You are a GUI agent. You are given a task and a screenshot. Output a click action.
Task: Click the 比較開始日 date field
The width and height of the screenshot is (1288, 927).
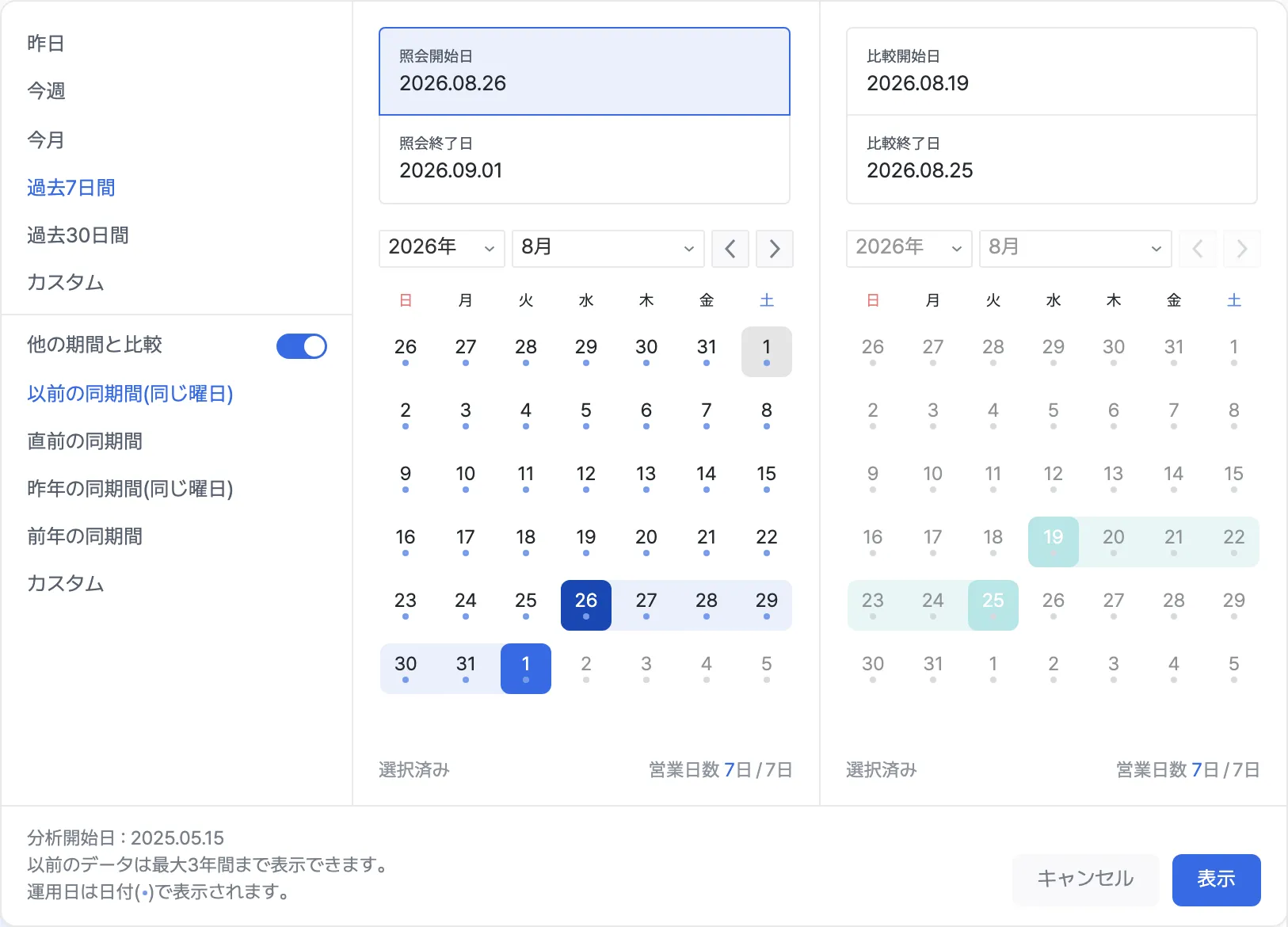tap(1052, 71)
